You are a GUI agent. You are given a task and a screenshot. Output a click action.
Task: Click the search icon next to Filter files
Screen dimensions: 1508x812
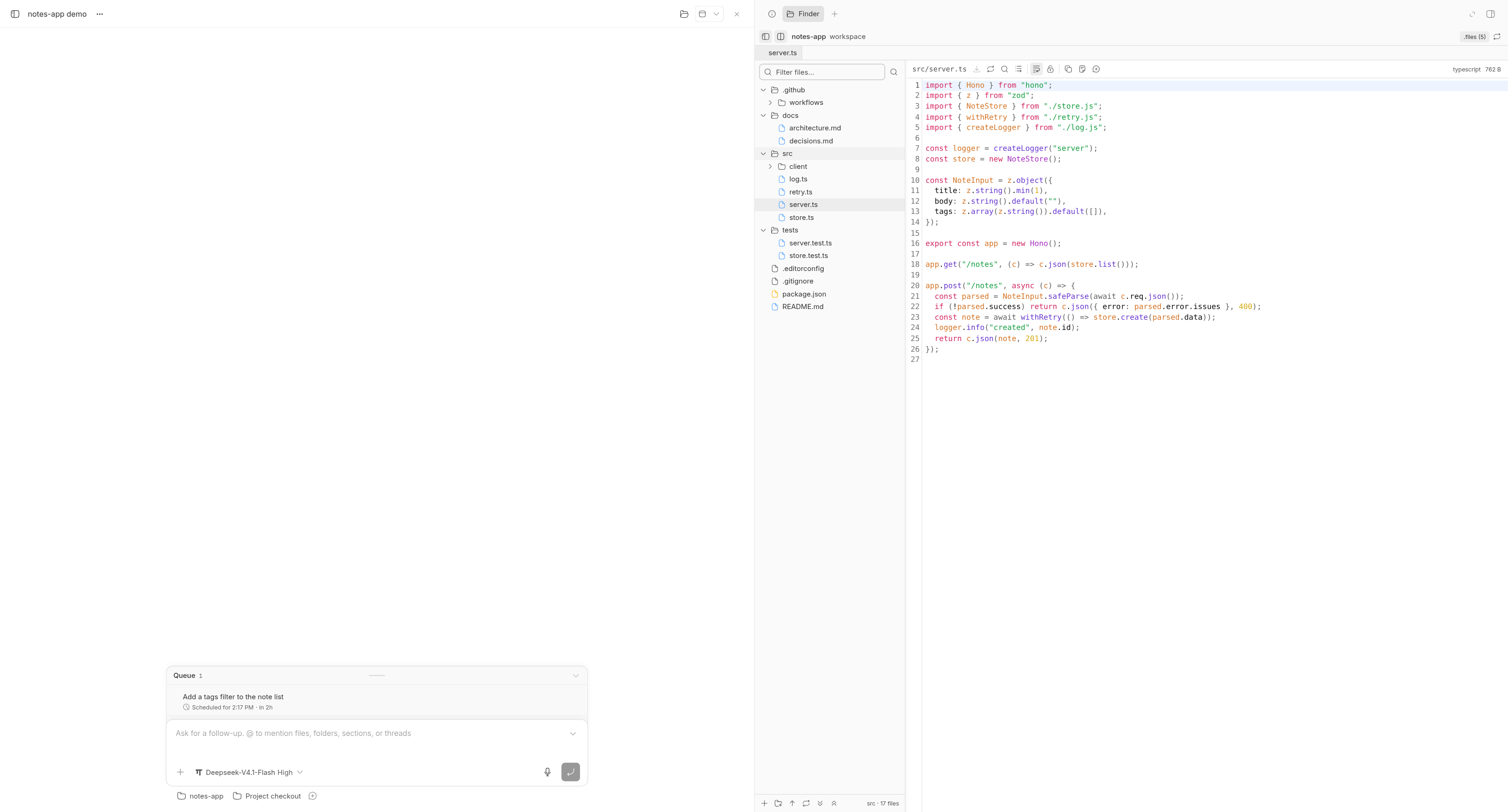(x=894, y=72)
